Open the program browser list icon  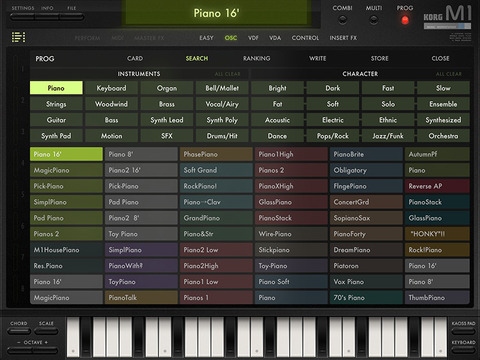19,37
